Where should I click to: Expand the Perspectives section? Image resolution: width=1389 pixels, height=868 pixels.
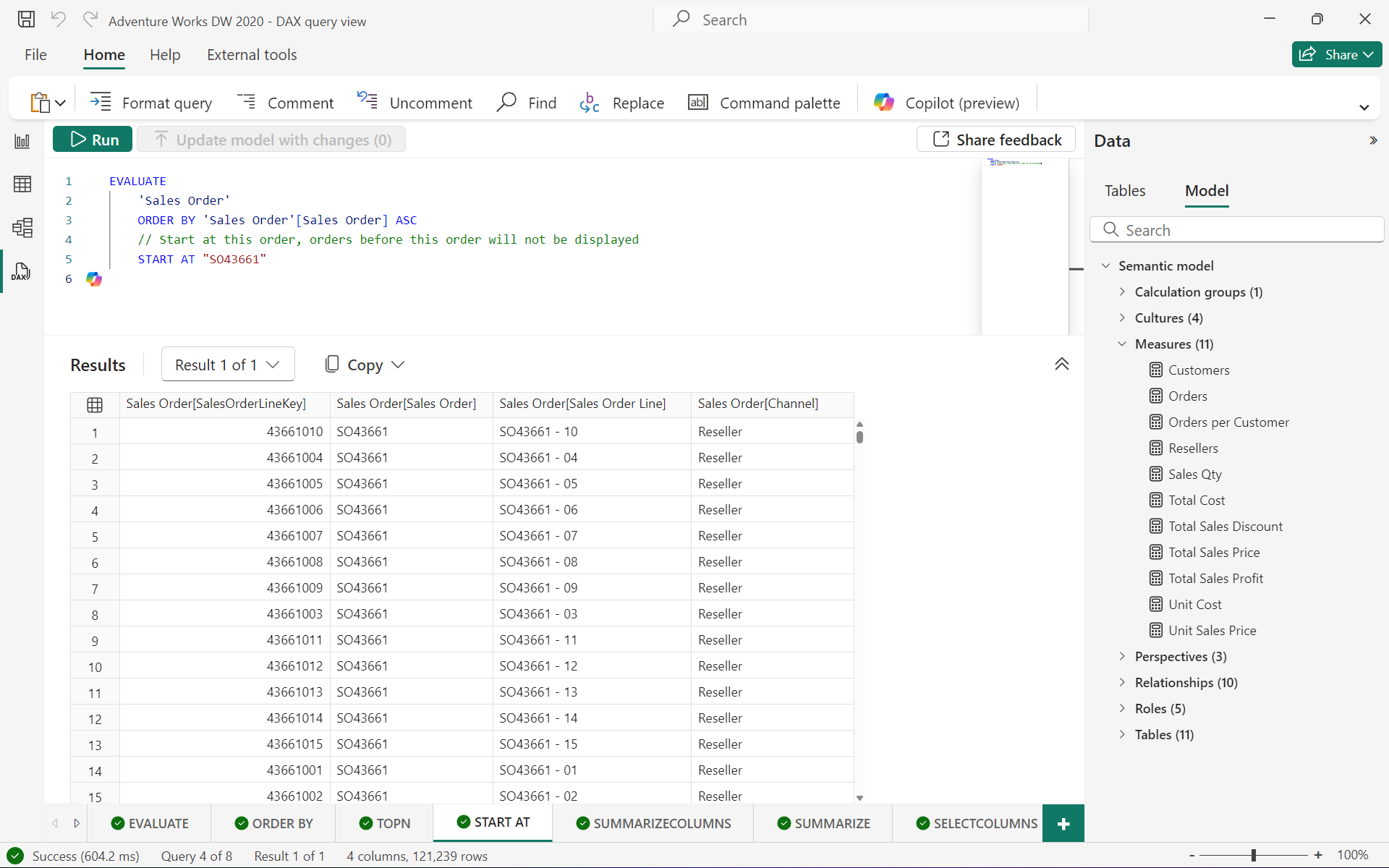[1122, 655]
